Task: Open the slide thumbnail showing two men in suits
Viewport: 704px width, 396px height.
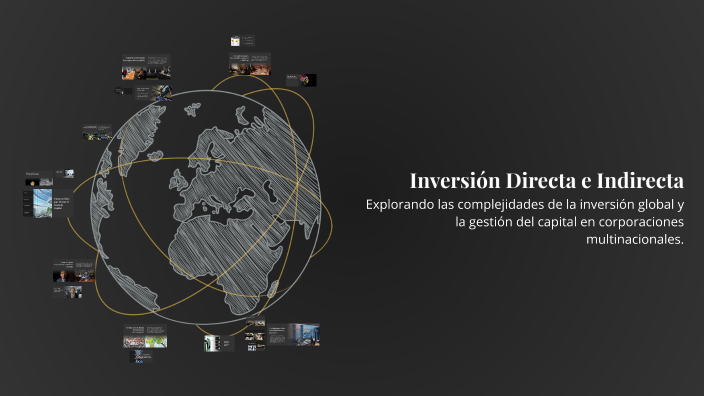Action: (74, 271)
